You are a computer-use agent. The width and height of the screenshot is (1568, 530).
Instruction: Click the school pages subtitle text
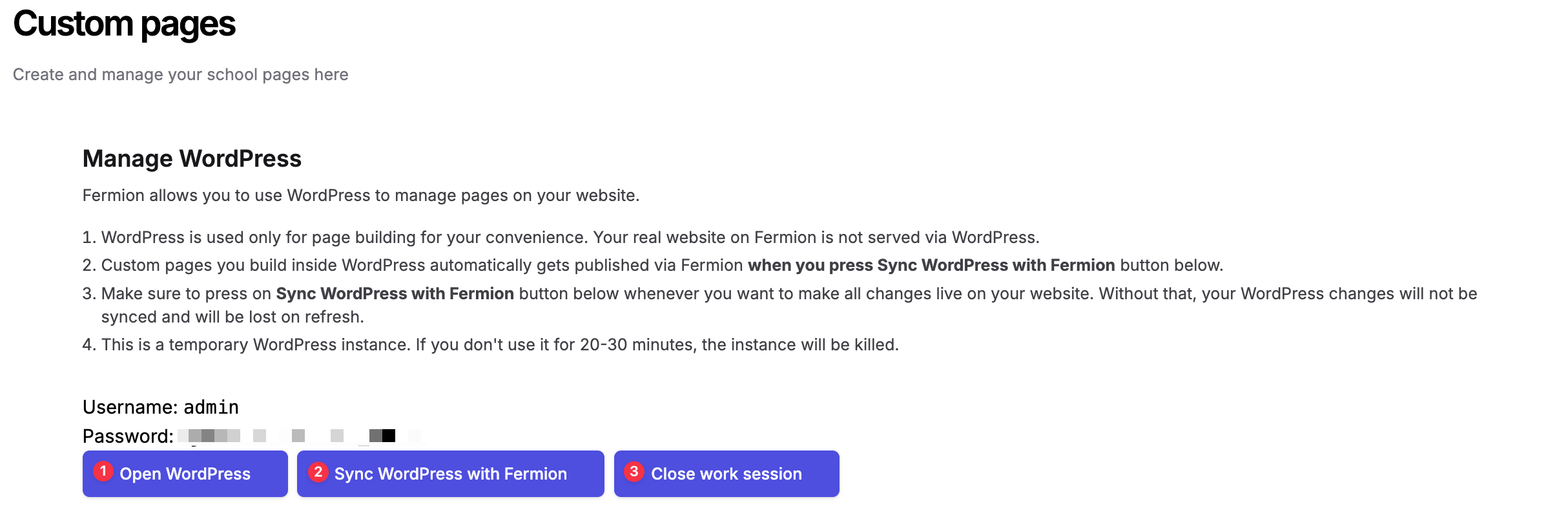tap(180, 74)
